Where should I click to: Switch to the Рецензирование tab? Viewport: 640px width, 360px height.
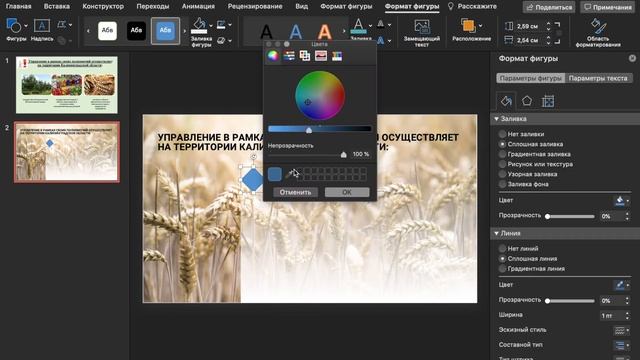pyautogui.click(x=255, y=6)
